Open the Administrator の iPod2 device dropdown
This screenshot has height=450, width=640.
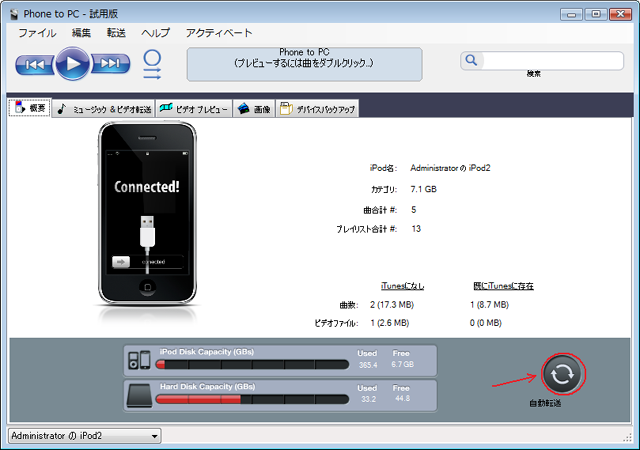tap(84, 436)
